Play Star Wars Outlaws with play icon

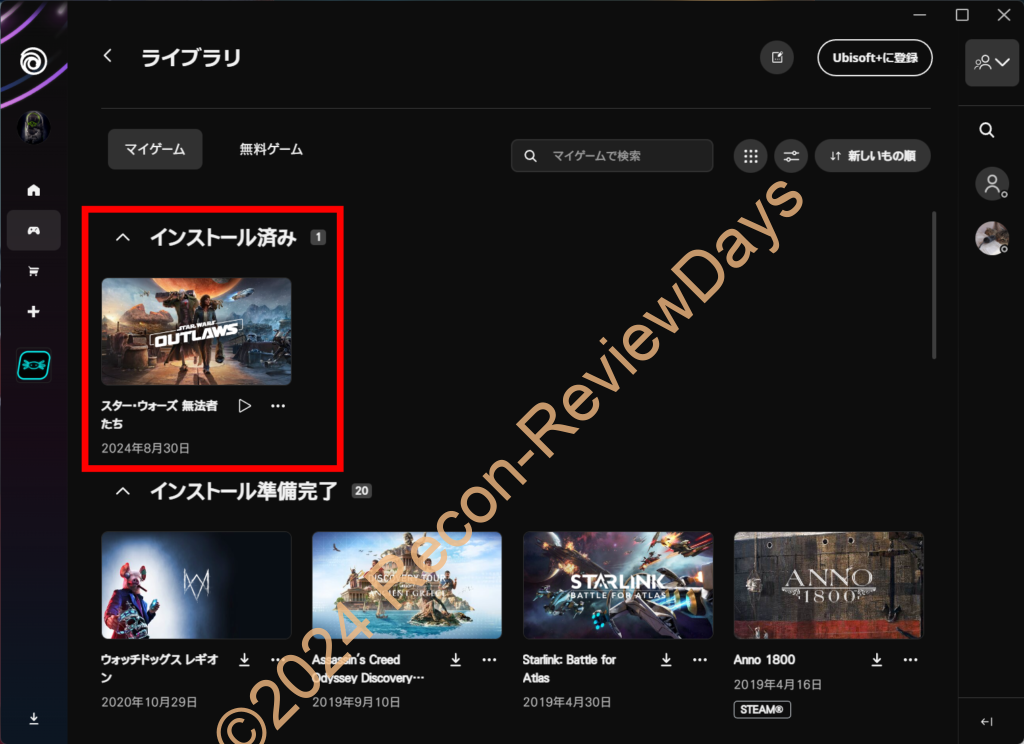click(245, 405)
